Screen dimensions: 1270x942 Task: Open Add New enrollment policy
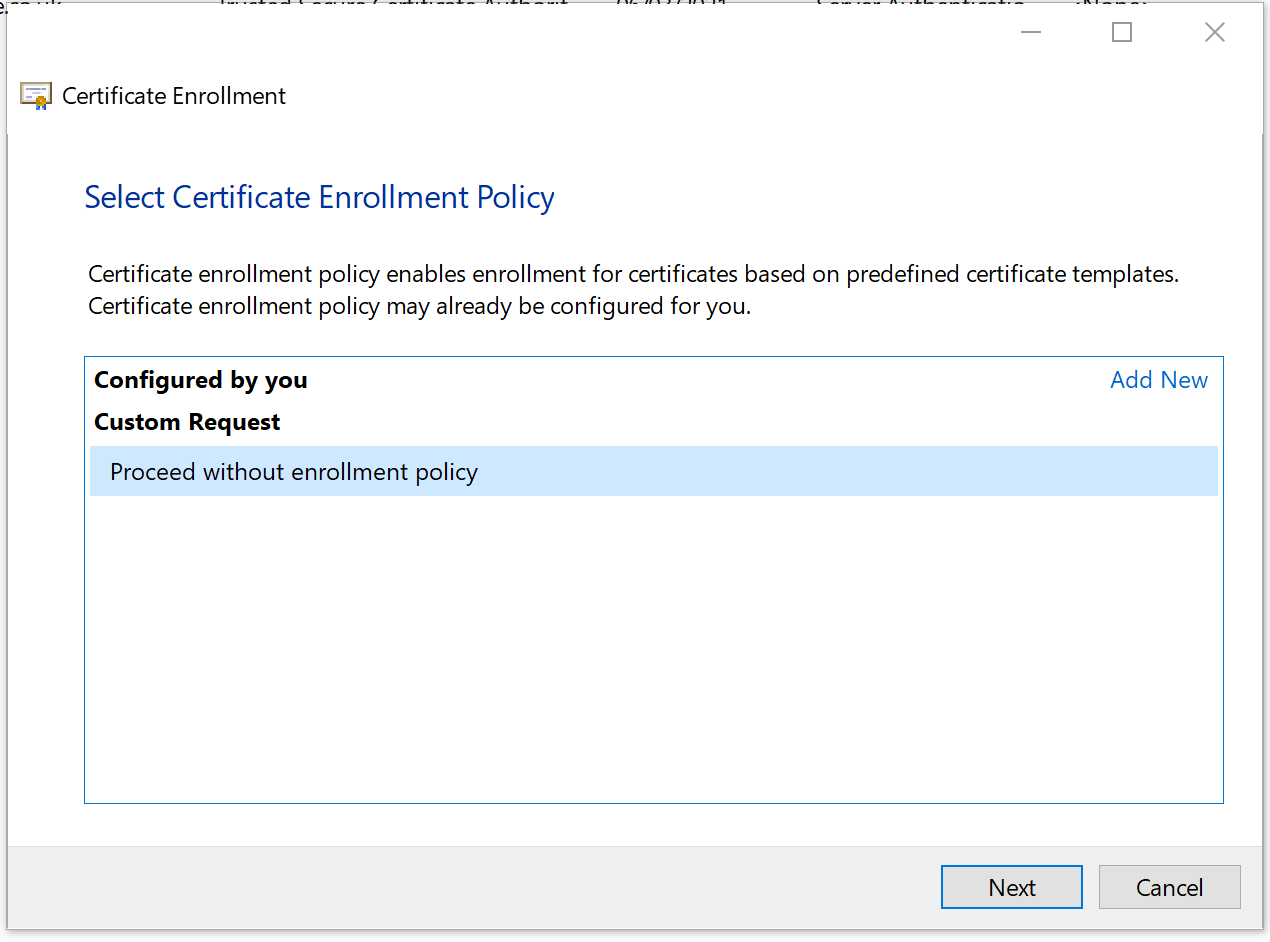pos(1158,380)
